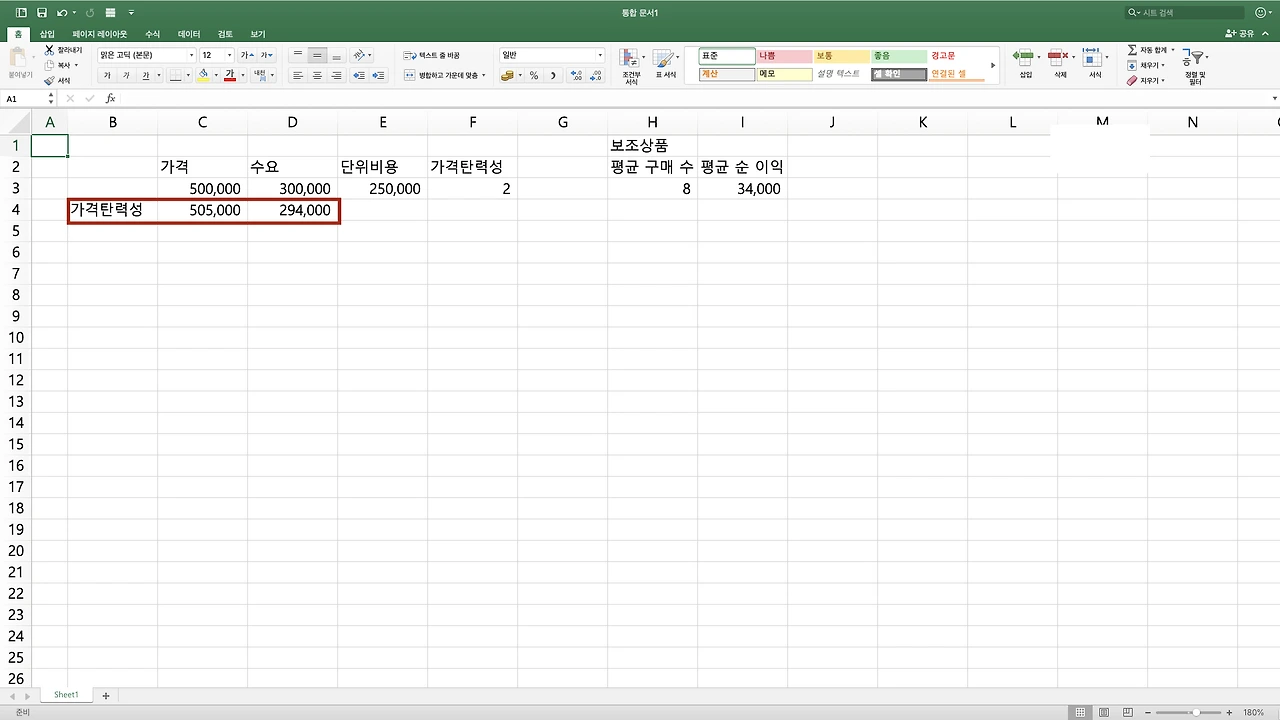Open 조건부 서식 conditional formatting

pyautogui.click(x=631, y=65)
